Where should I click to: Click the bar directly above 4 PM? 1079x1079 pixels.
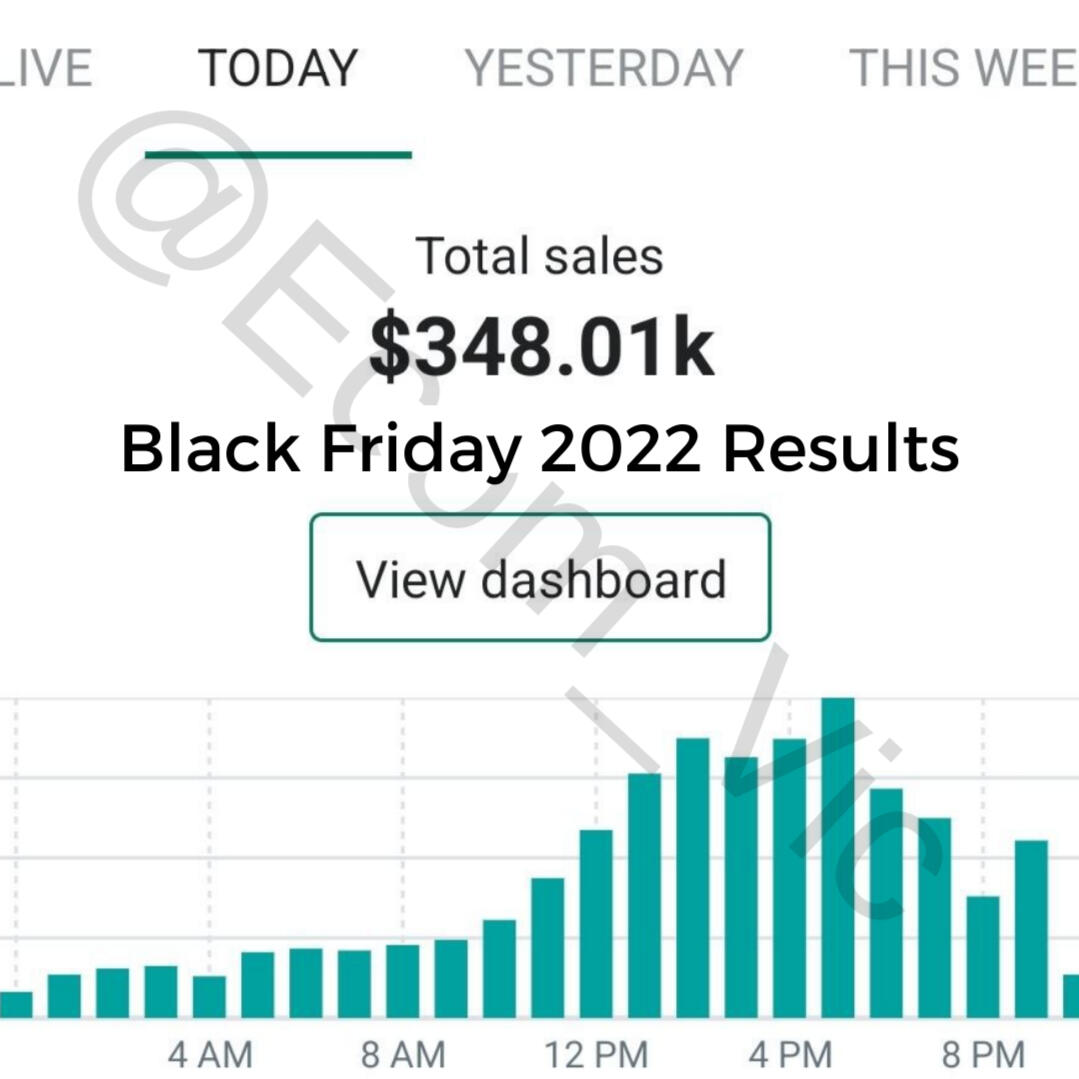[x=789, y=878]
